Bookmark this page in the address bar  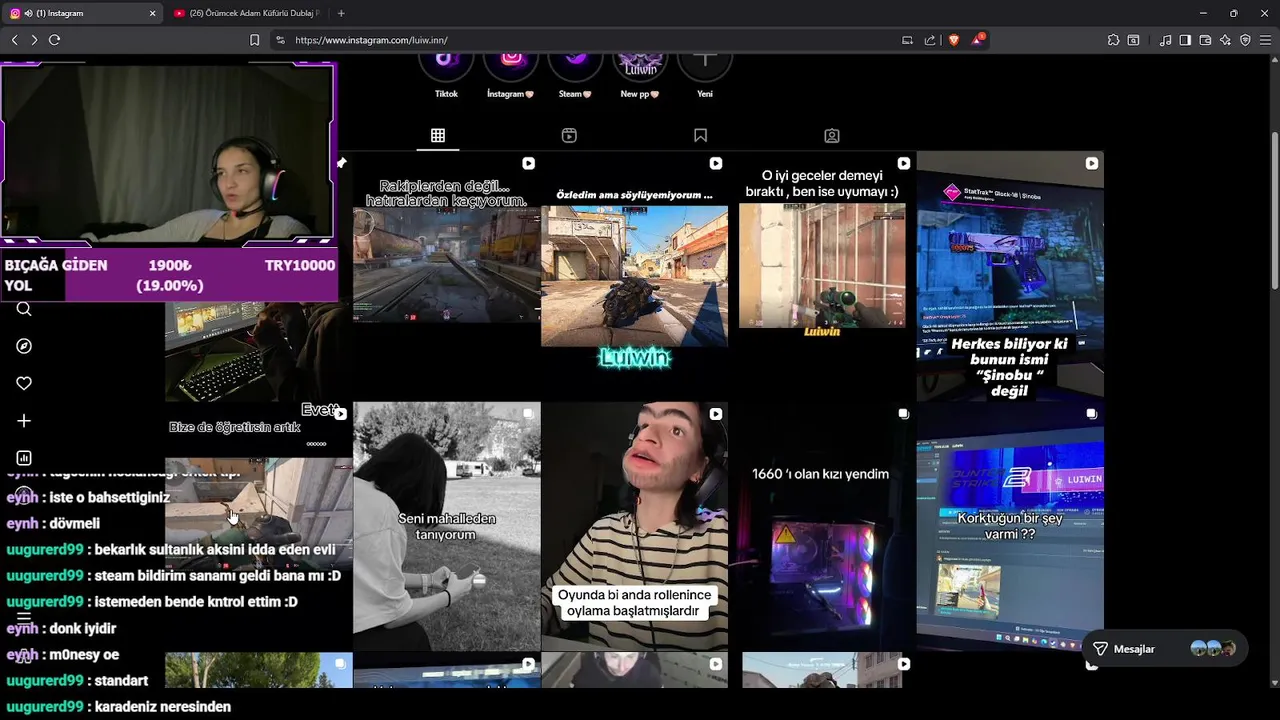click(254, 40)
